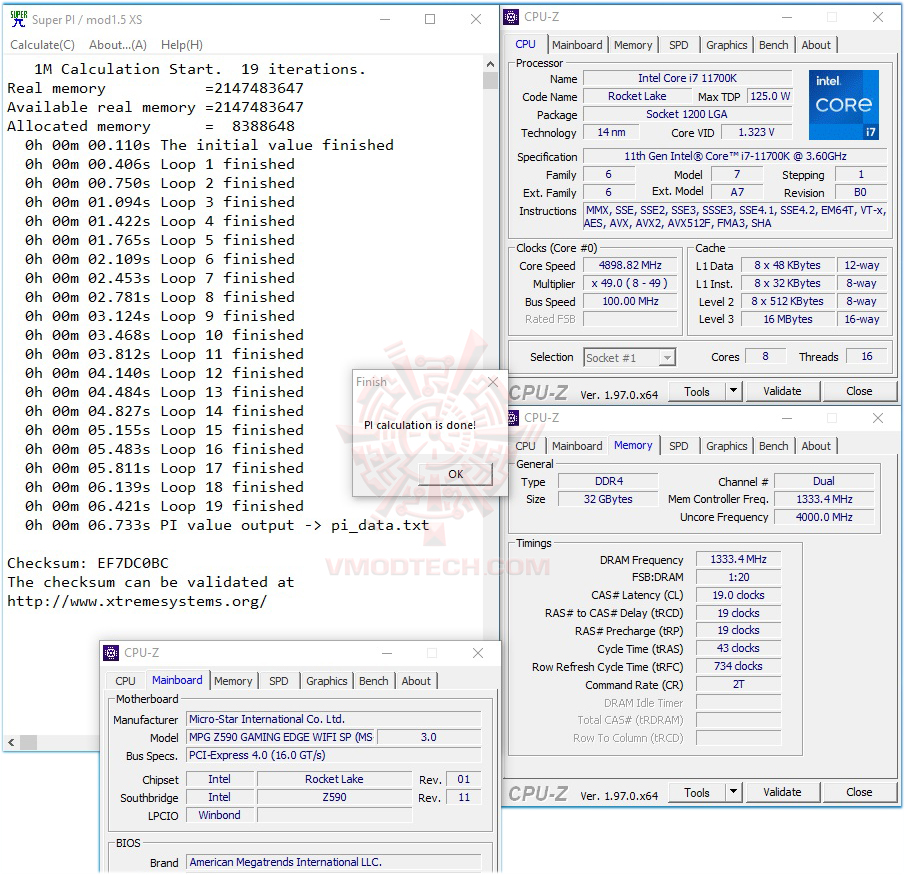
Task: Click the xtremesystems.org URL text in Super PI
Action: click(137, 601)
